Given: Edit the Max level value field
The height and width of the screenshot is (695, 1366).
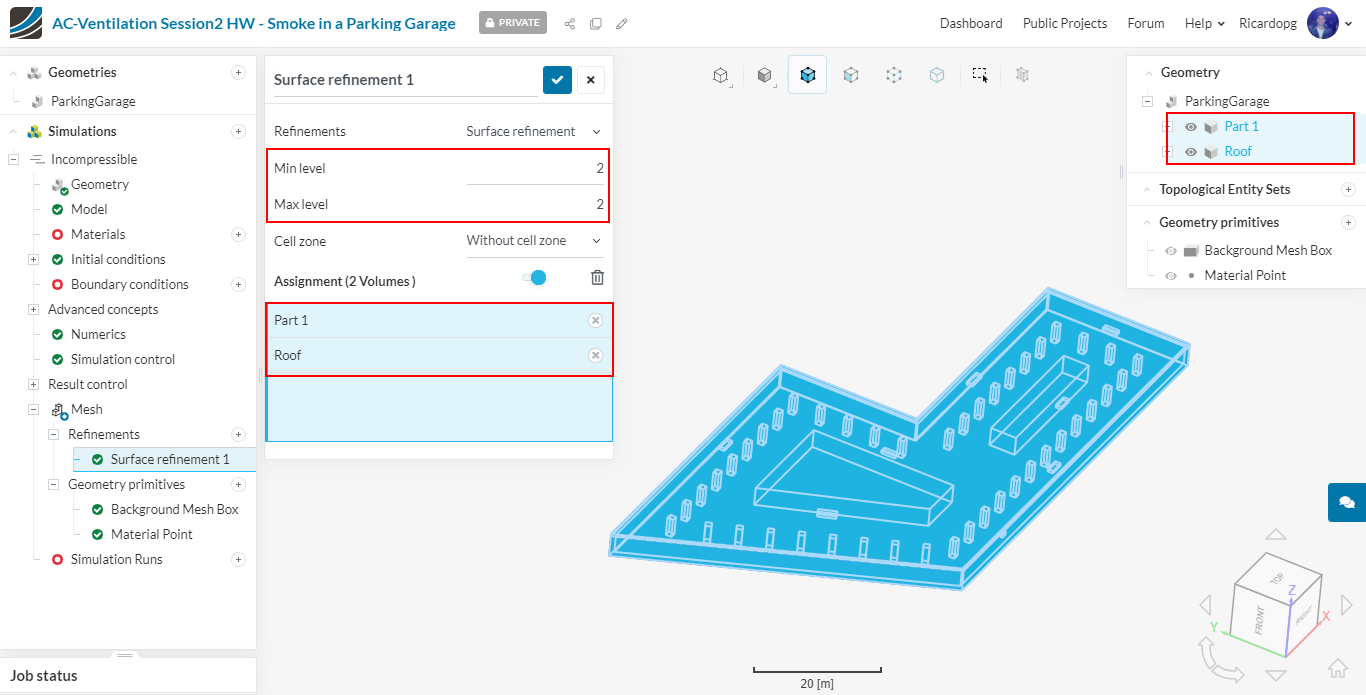Looking at the screenshot, I should click(x=535, y=204).
